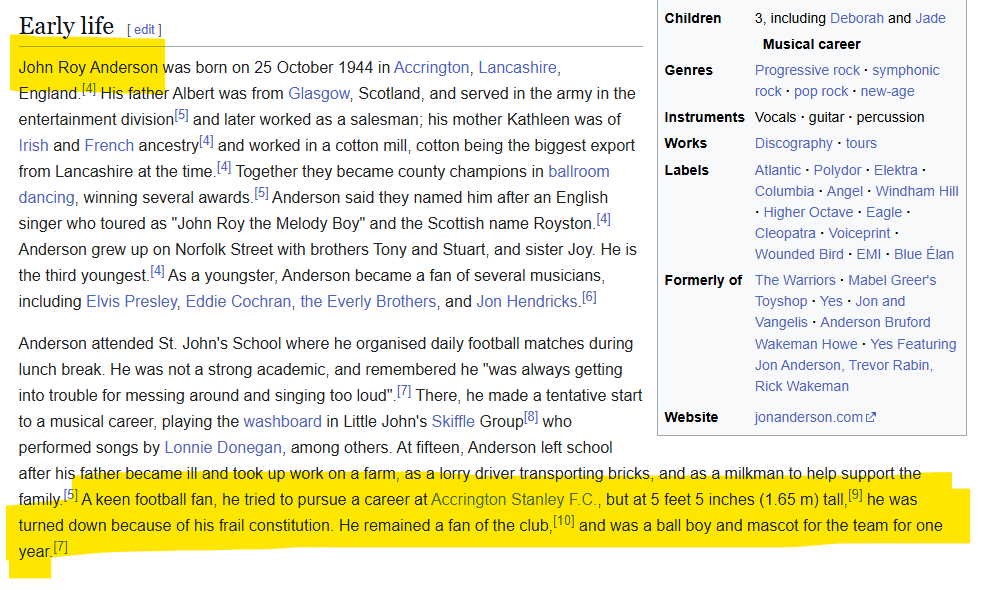Follow the Glasgow link
The image size is (985, 590).
point(318,94)
